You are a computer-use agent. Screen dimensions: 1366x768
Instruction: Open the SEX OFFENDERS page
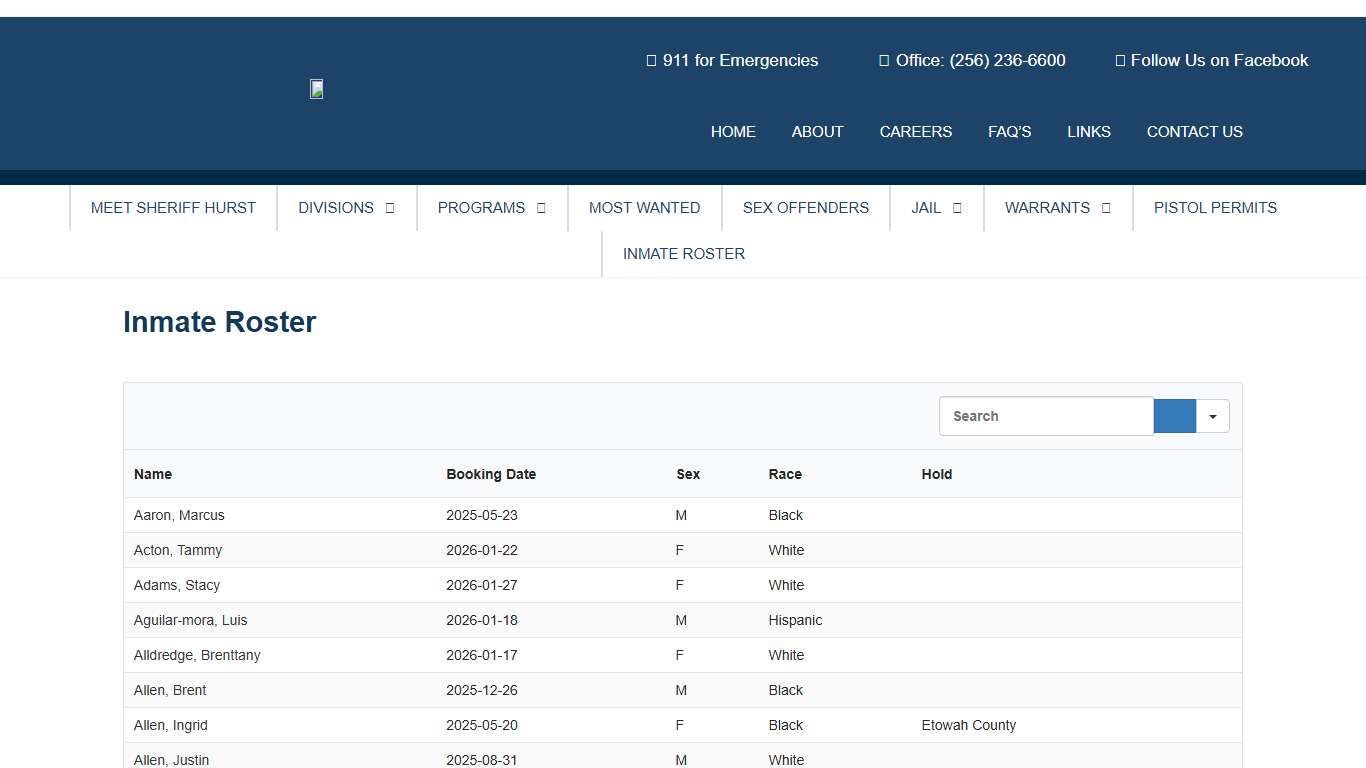[x=805, y=207]
